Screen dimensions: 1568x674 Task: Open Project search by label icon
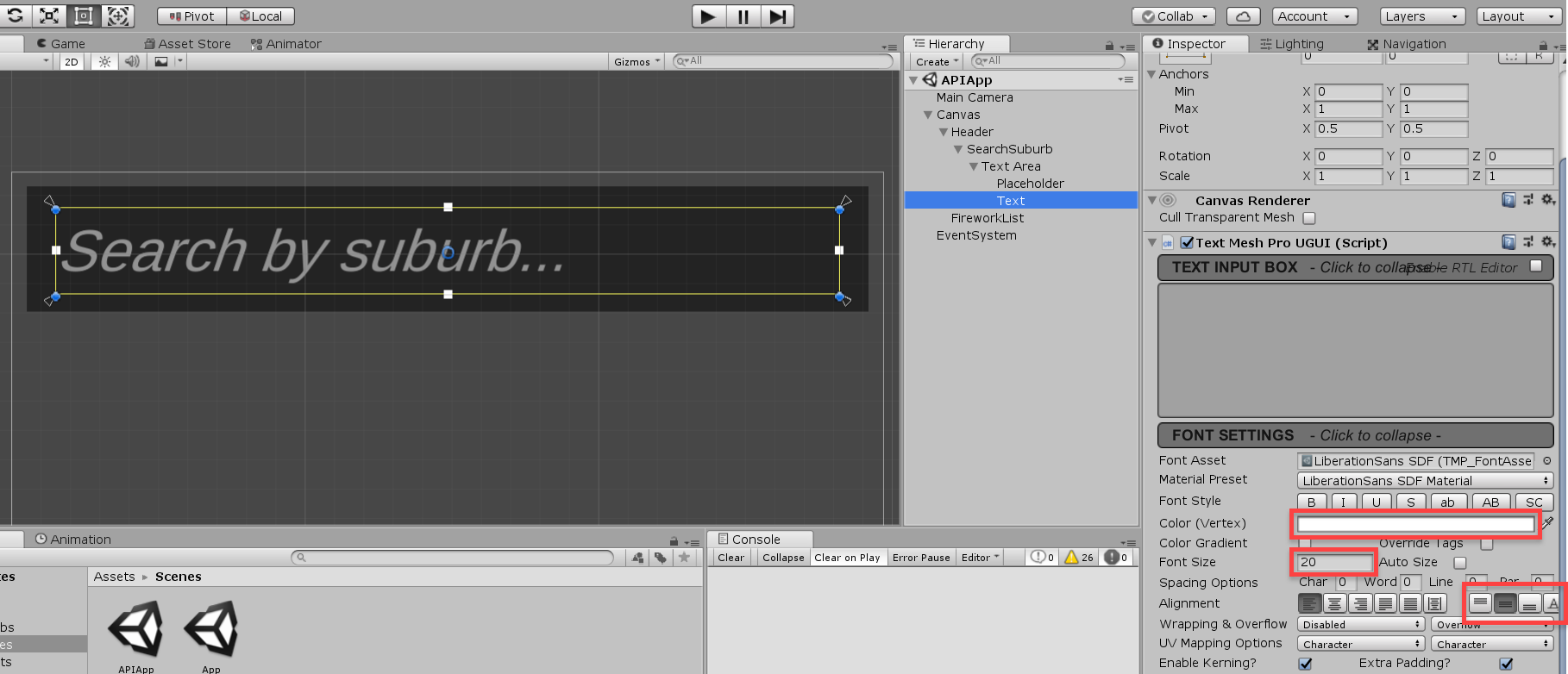tap(660, 558)
